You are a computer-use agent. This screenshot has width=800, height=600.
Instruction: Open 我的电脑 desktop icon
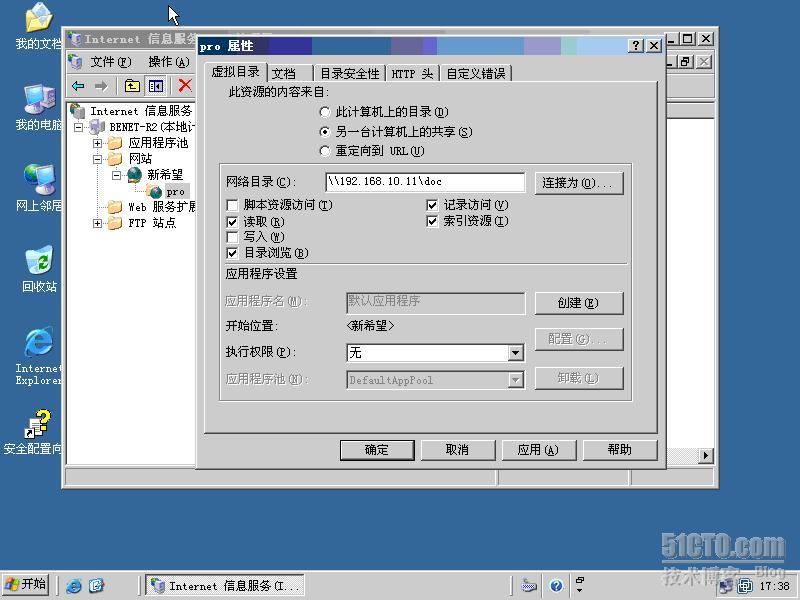coord(38,107)
